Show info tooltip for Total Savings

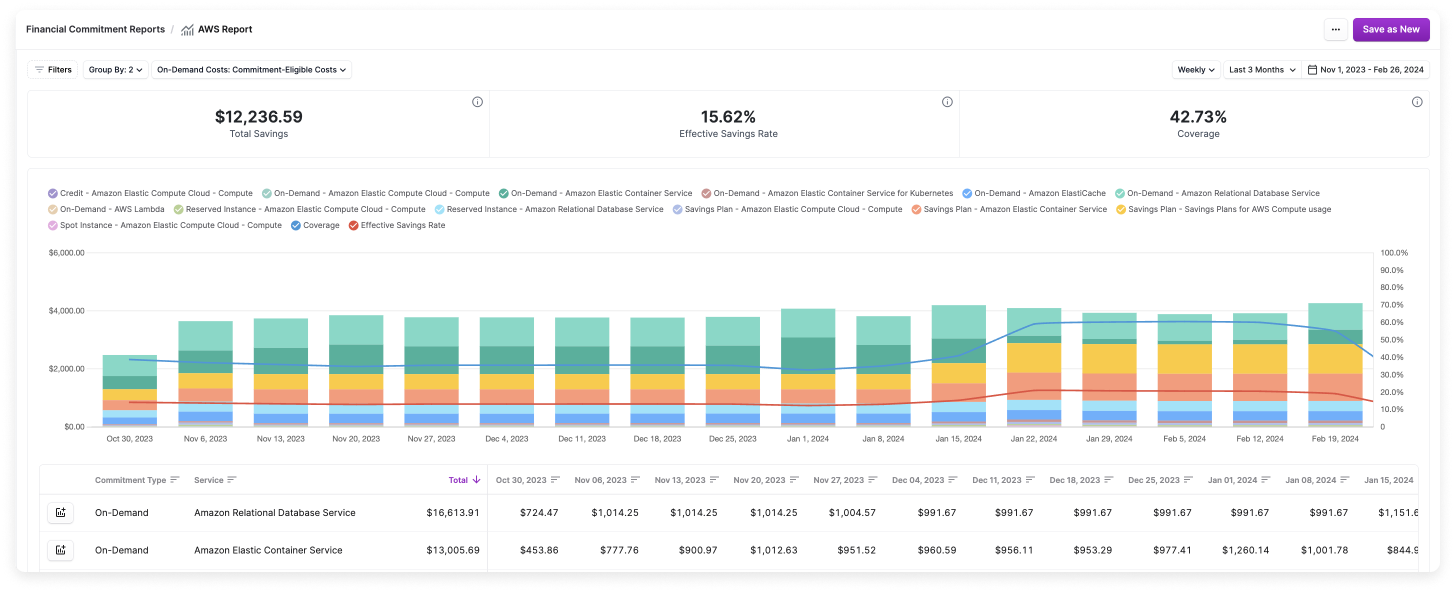pyautogui.click(x=477, y=102)
